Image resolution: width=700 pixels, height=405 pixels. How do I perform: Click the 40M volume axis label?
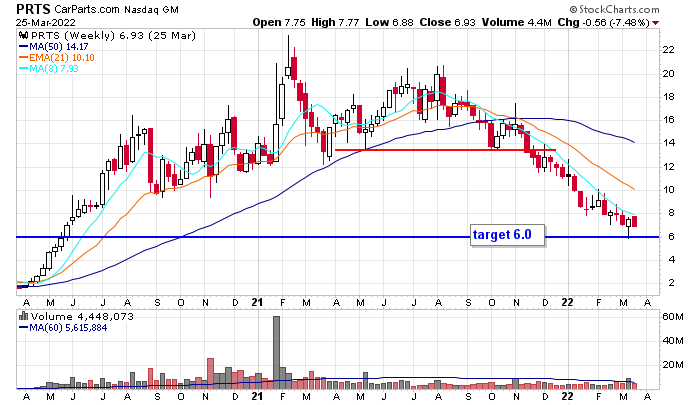(673, 341)
